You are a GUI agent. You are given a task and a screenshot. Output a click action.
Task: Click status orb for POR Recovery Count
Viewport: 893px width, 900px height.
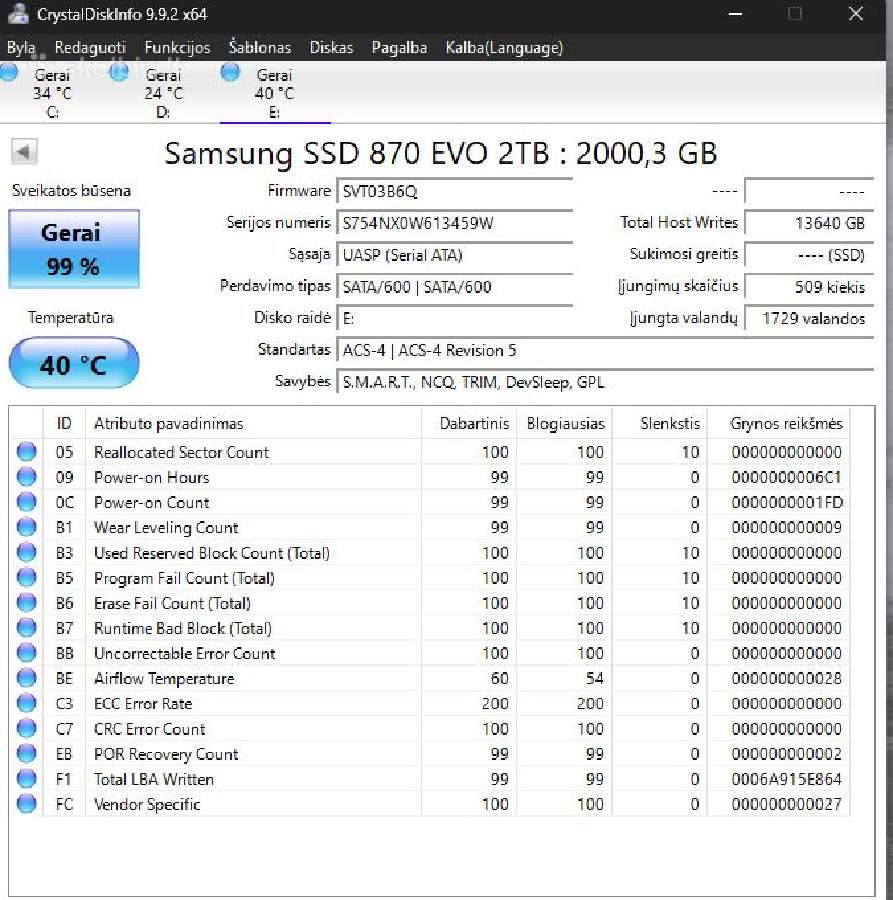point(26,754)
